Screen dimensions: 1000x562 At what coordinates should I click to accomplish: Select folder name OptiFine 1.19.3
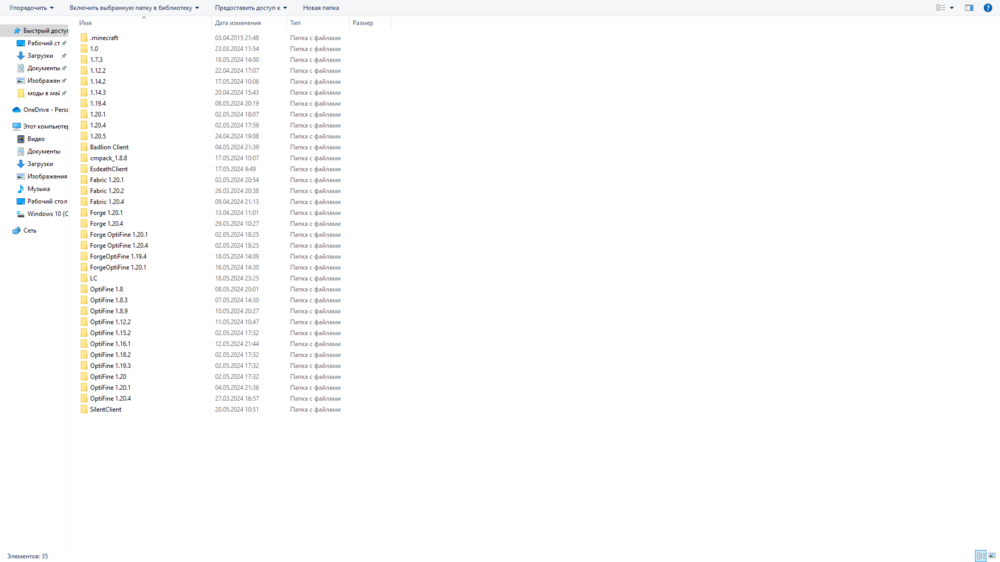110,366
